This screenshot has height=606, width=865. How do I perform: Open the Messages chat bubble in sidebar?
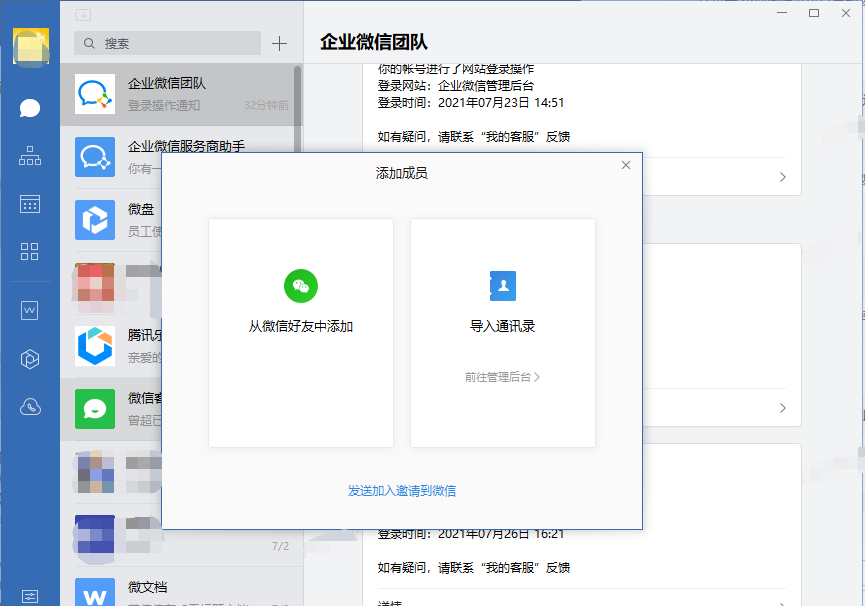click(x=30, y=109)
